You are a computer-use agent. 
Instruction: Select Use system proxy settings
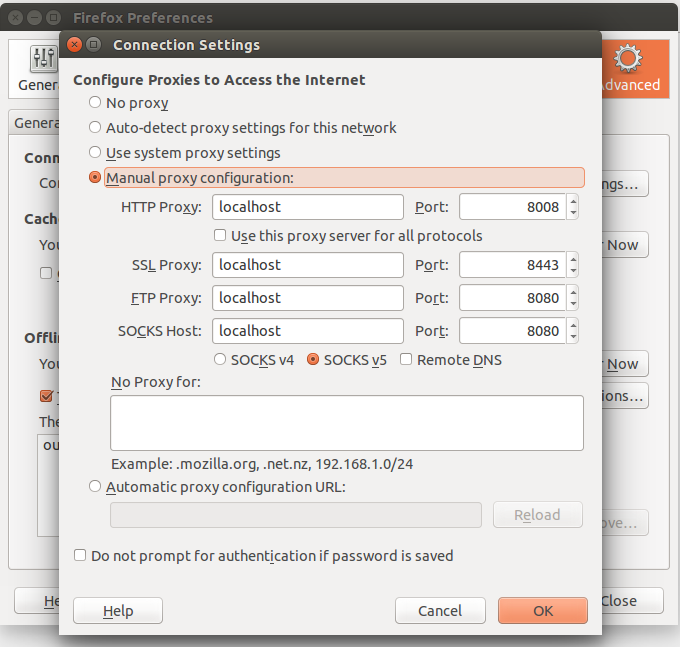point(95,153)
